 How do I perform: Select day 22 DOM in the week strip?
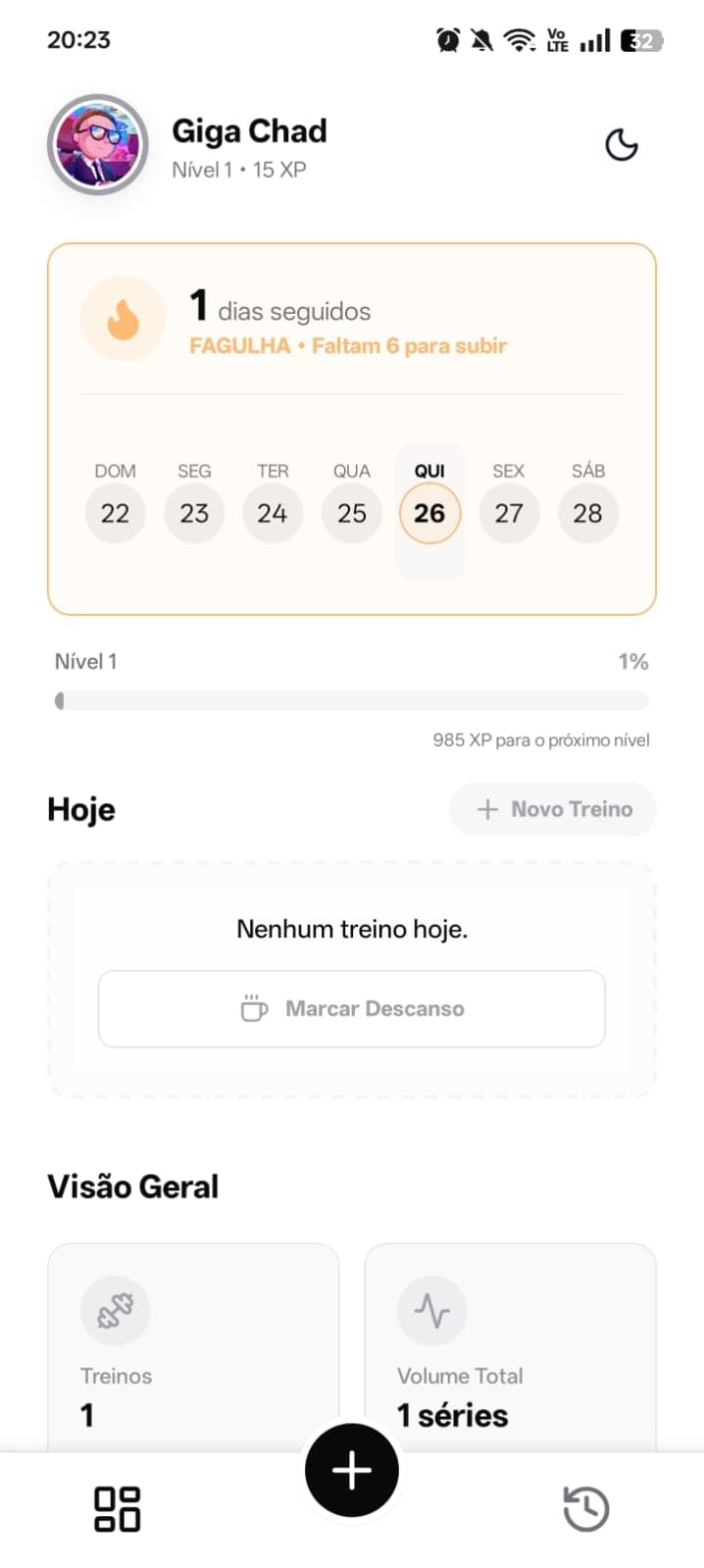tap(115, 513)
